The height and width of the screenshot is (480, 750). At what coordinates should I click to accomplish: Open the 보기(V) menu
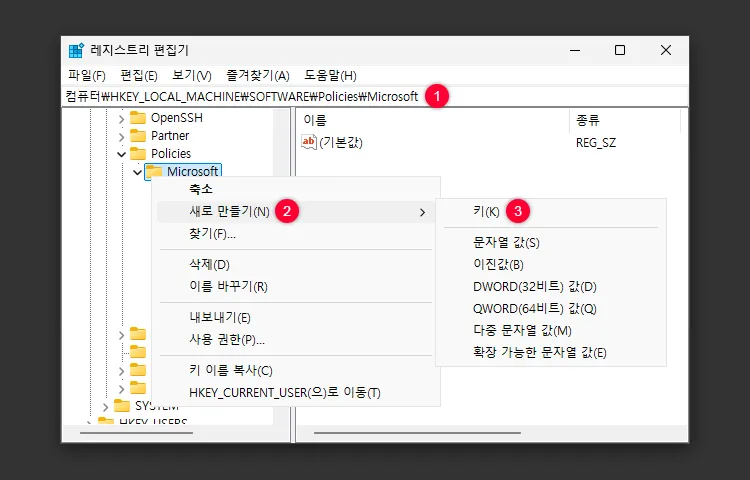191,76
